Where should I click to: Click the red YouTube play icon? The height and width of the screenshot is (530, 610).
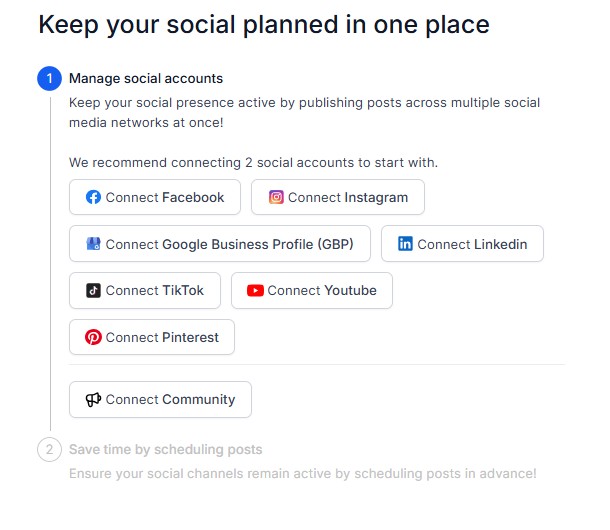click(255, 290)
